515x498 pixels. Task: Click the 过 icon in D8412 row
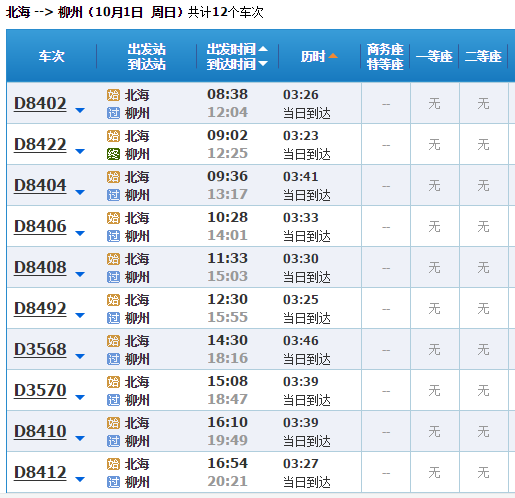[113, 482]
